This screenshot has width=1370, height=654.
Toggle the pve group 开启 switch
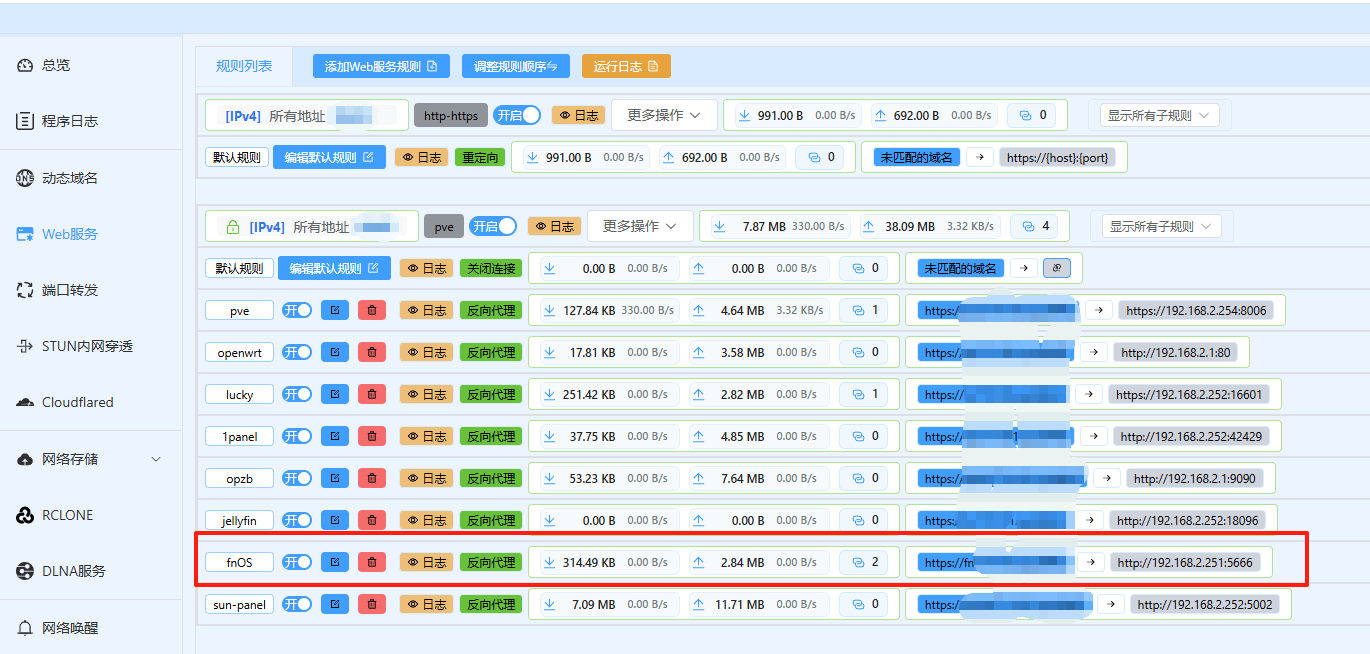pos(493,226)
